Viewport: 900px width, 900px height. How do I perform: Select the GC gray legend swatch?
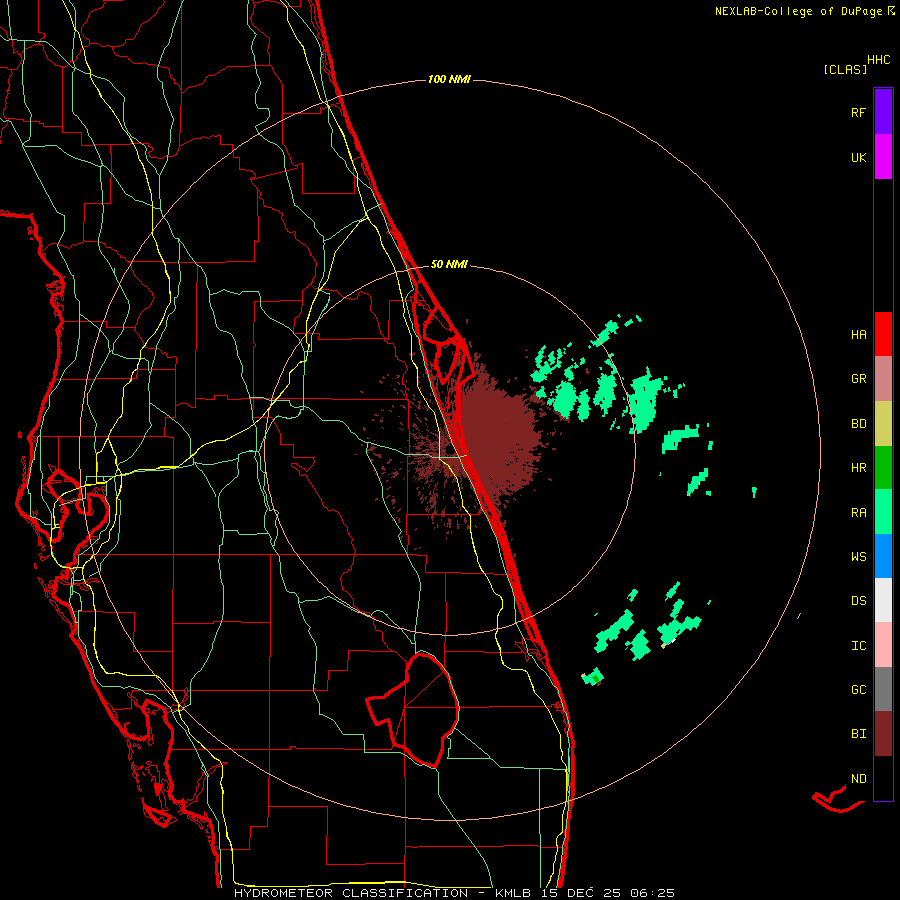883,689
